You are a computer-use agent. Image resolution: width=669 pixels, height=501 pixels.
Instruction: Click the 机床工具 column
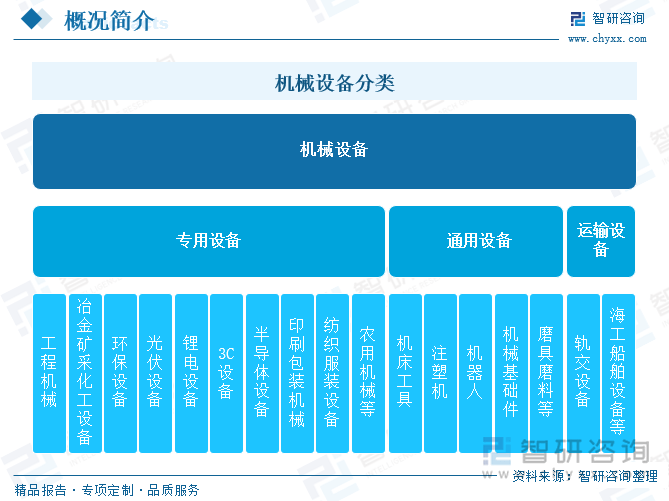tap(404, 372)
